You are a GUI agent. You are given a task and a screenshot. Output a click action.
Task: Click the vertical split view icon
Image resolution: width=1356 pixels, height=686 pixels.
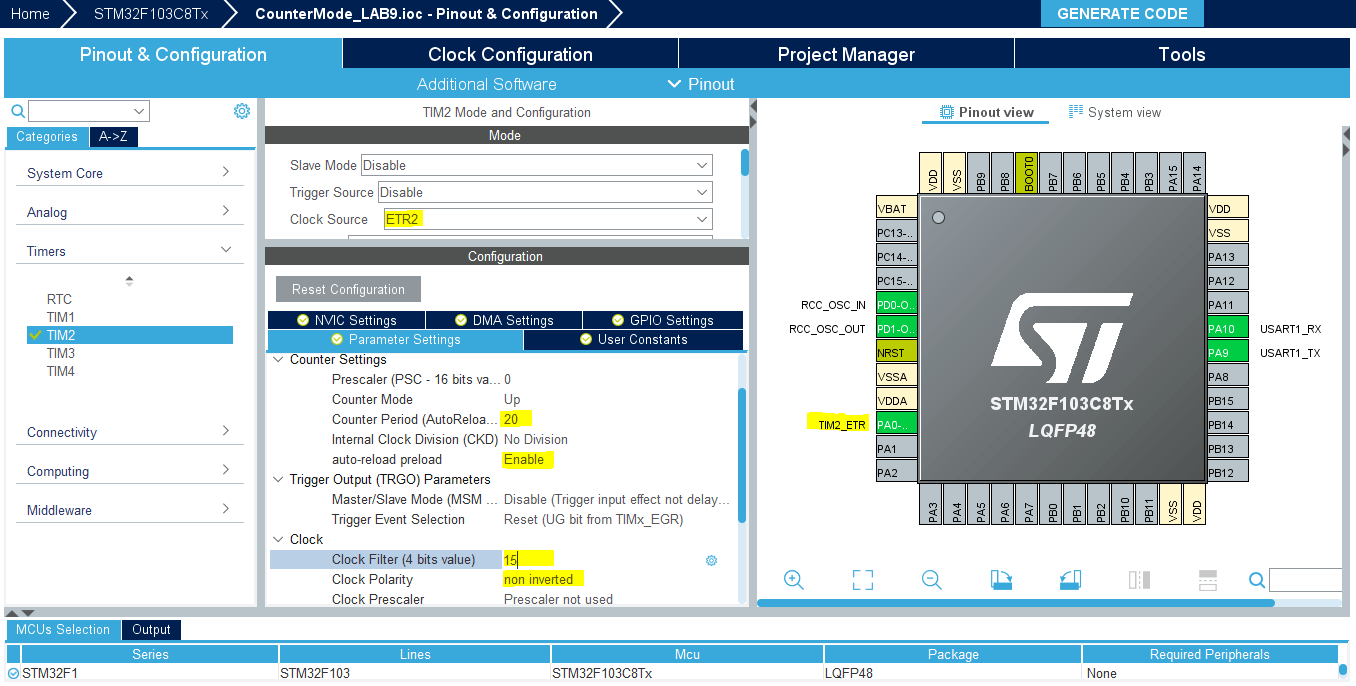pyautogui.click(x=1139, y=580)
